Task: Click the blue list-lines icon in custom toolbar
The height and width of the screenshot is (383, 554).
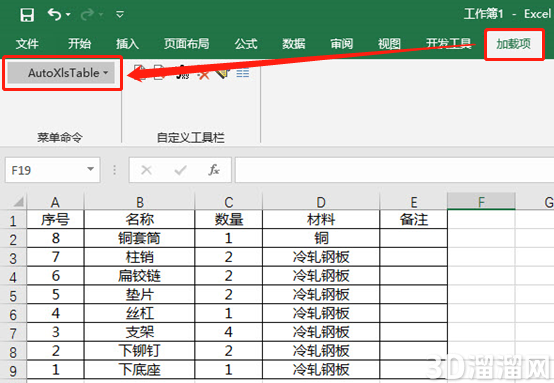Action: 243,73
